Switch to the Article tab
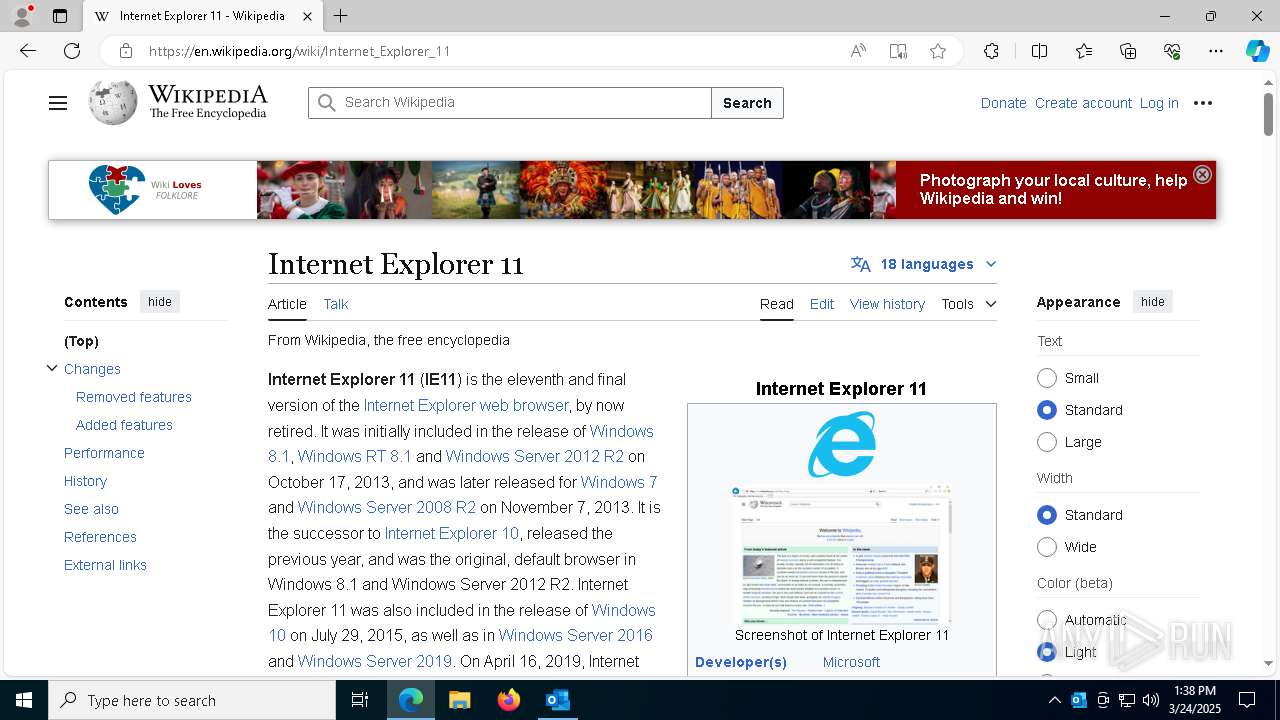 pos(287,304)
